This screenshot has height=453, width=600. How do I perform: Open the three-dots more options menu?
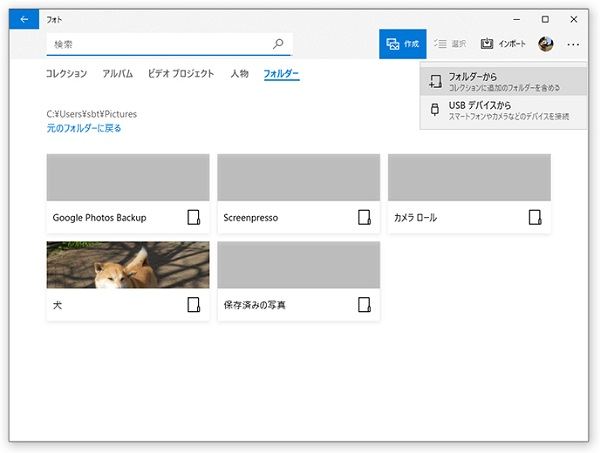(573, 44)
